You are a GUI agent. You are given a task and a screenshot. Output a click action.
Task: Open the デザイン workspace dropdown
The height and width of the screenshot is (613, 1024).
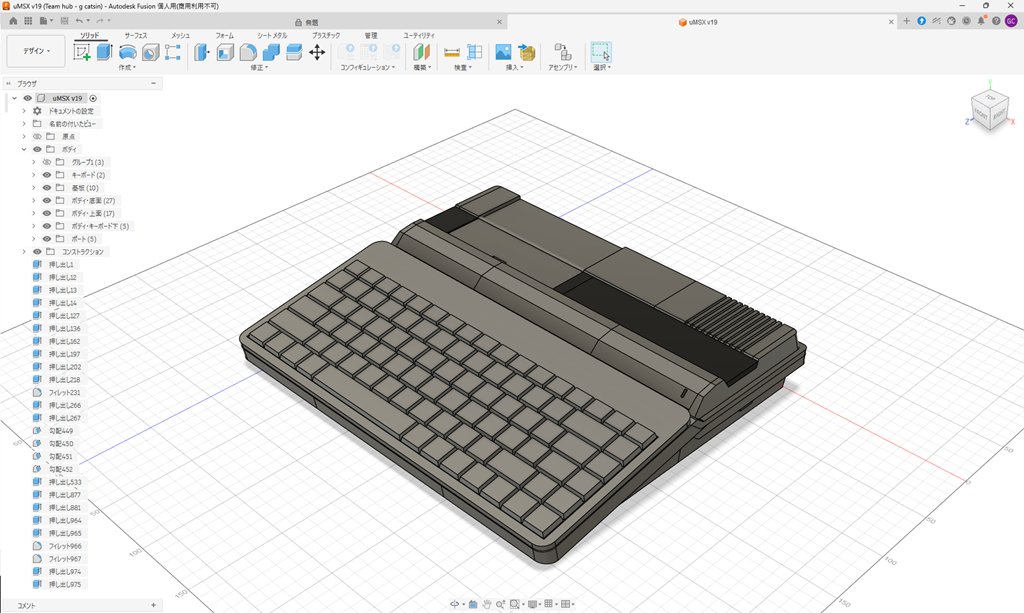[36, 51]
